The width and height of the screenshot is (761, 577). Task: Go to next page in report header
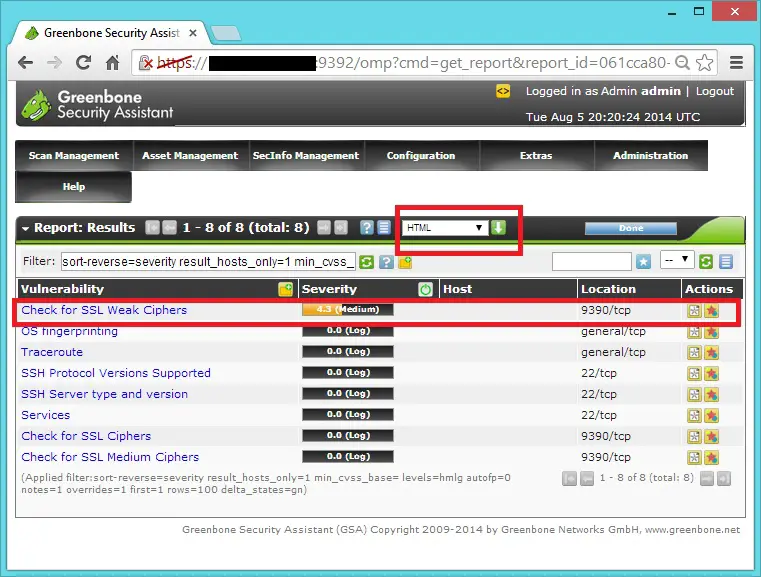point(324,228)
